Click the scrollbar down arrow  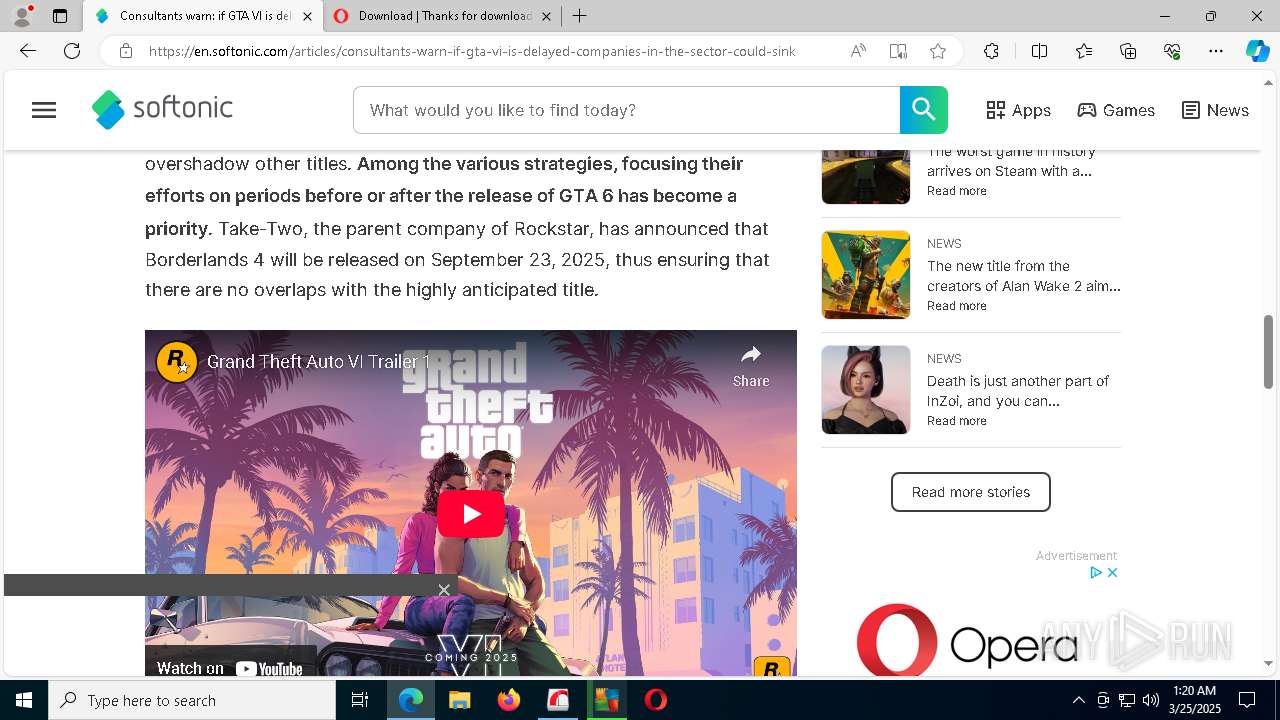1269,663
